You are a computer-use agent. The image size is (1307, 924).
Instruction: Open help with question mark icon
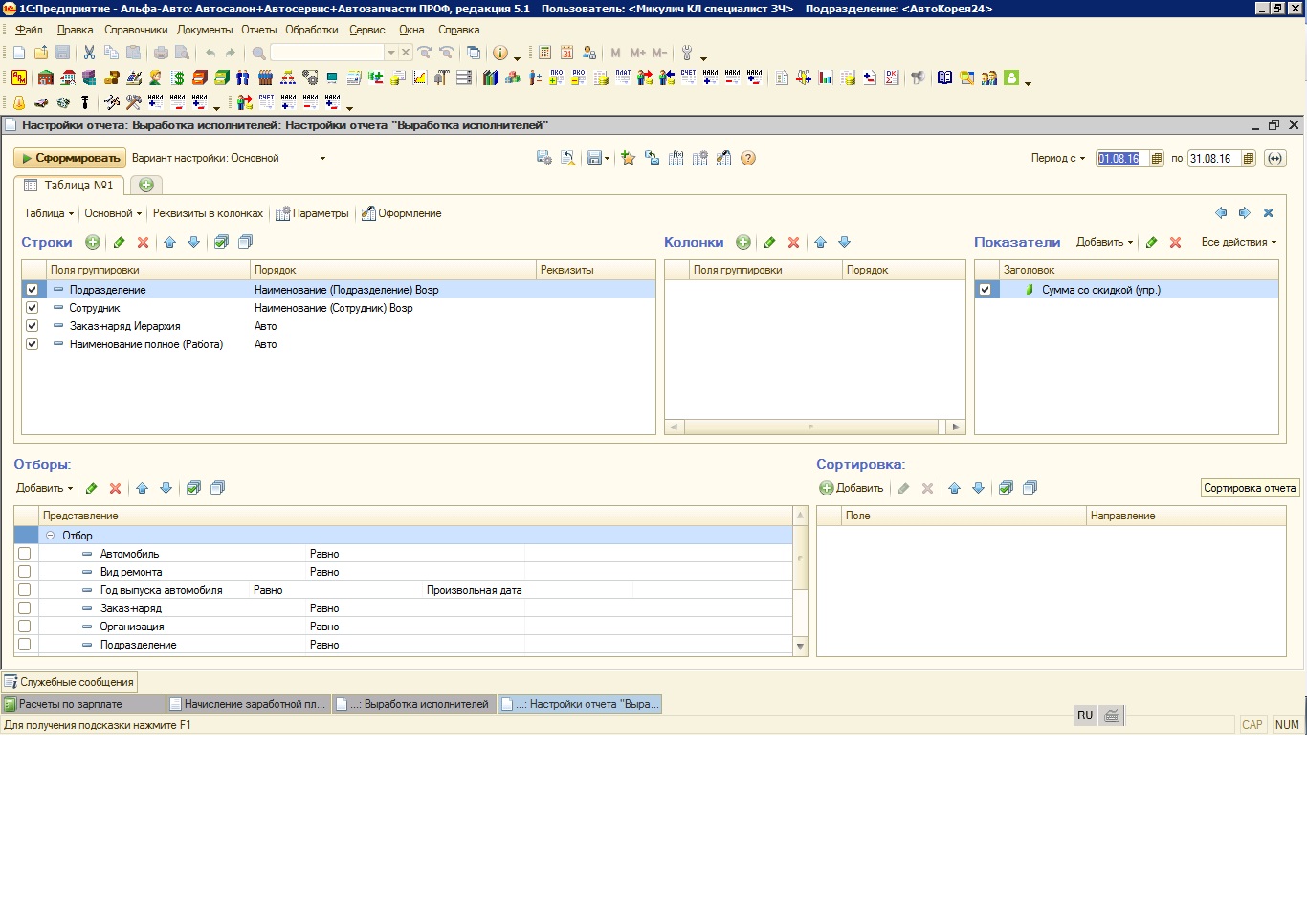pos(748,159)
